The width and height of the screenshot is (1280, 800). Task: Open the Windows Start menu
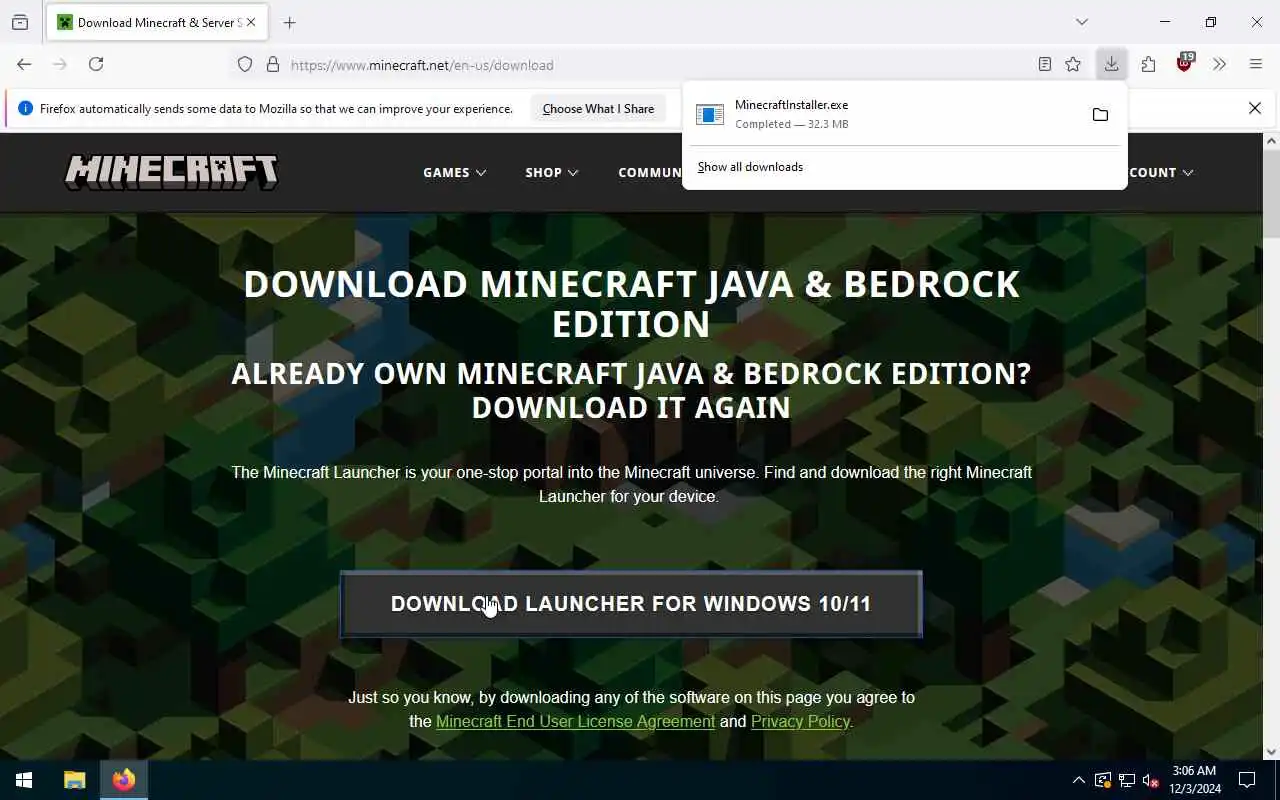click(x=24, y=780)
